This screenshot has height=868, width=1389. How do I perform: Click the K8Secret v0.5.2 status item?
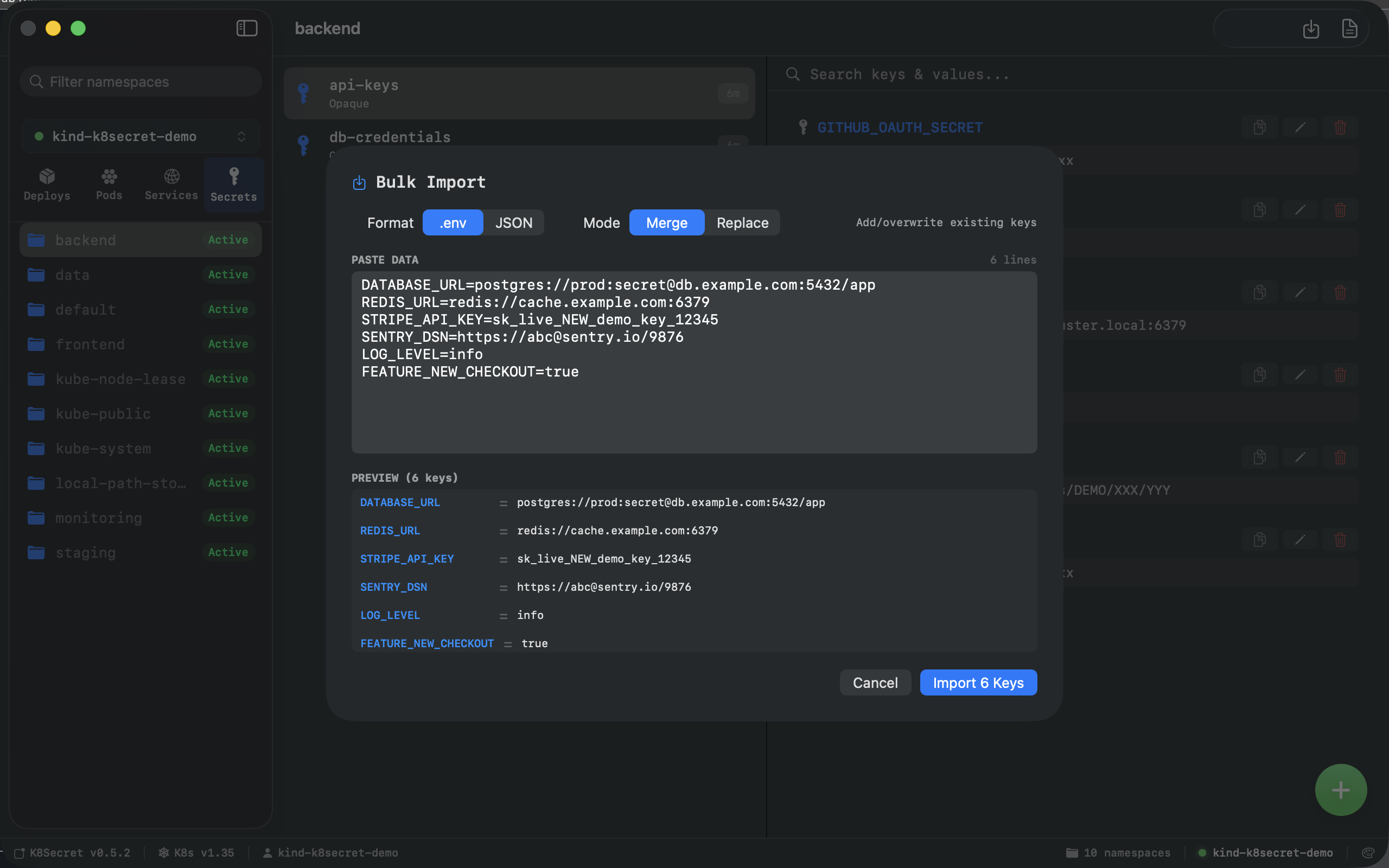pyautogui.click(x=72, y=852)
